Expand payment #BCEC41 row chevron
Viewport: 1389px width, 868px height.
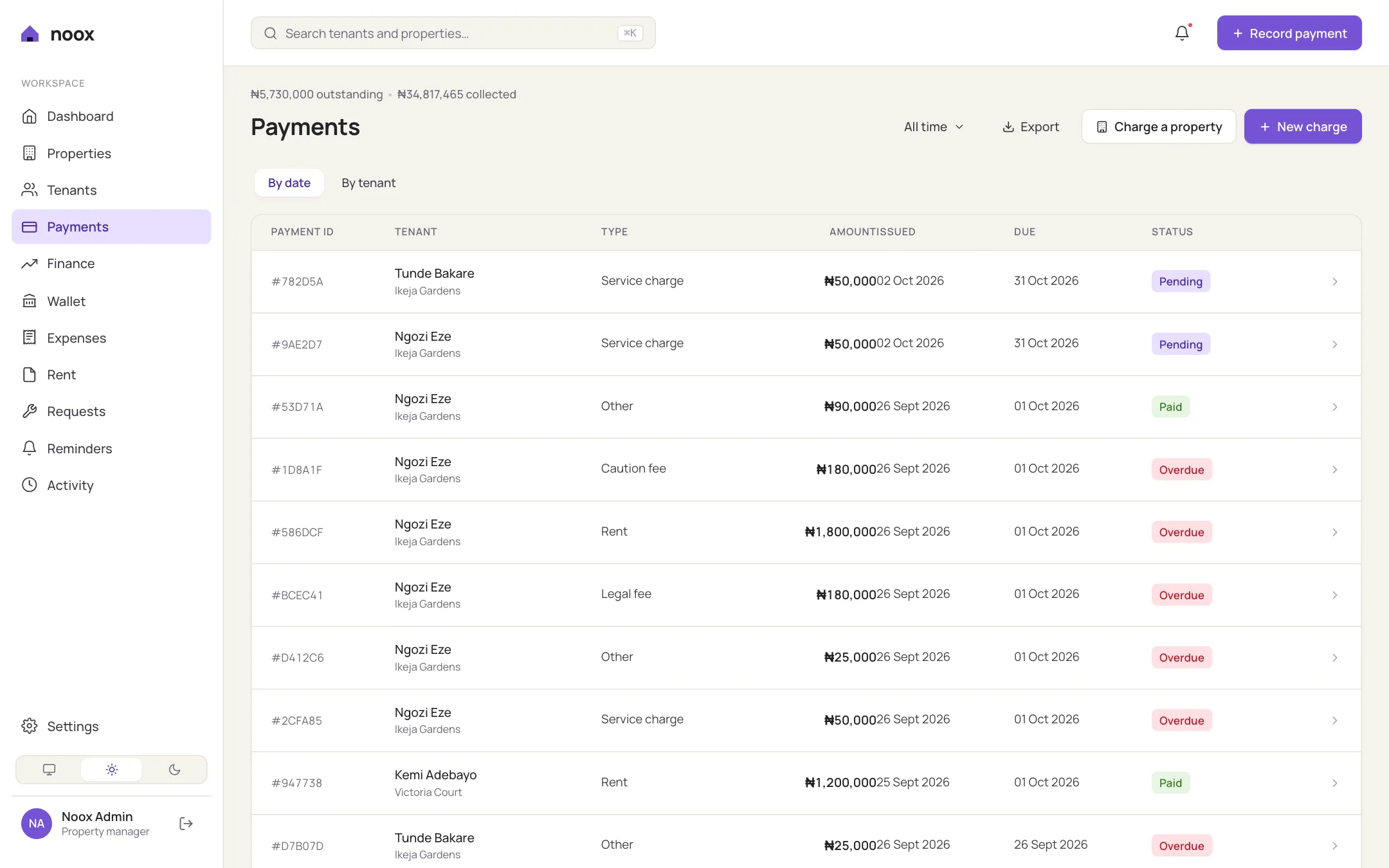point(1335,595)
